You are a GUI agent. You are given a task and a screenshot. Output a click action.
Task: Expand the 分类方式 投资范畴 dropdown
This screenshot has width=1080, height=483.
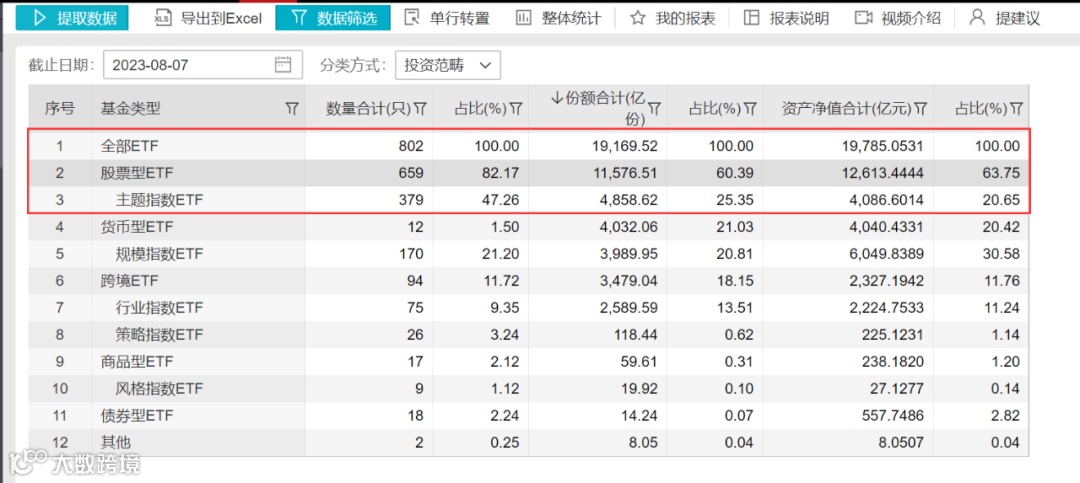tap(448, 65)
